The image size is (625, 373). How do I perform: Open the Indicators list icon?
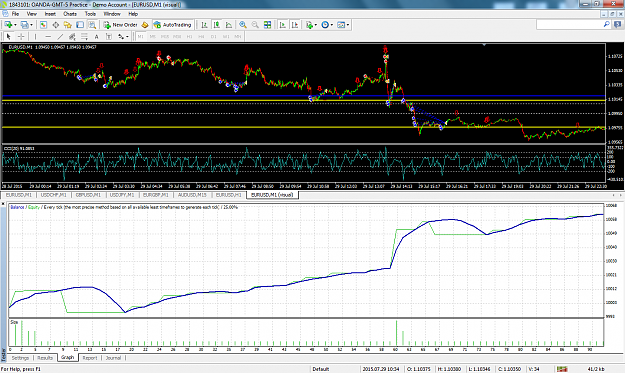click(309, 25)
